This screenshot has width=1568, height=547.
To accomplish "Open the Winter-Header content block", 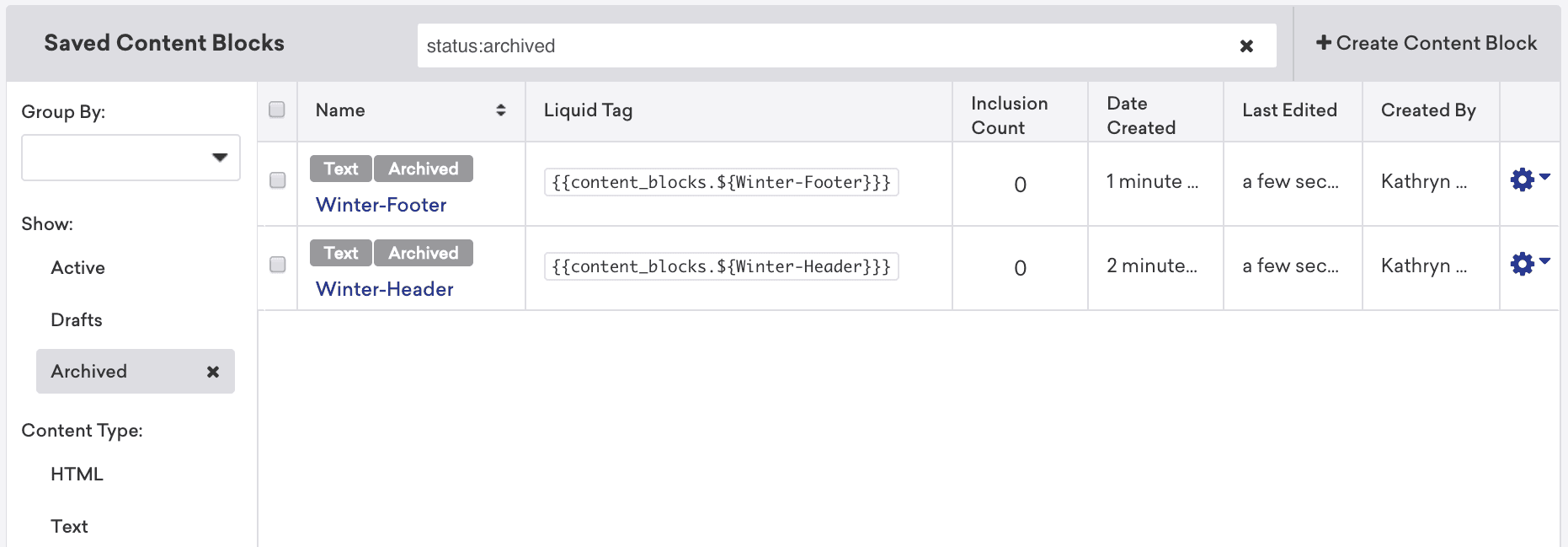I will 384,289.
